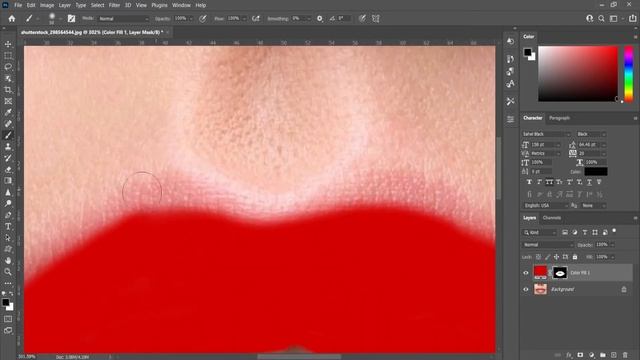
Task: Open the layer Kind filter dropdown
Action: [540, 233]
